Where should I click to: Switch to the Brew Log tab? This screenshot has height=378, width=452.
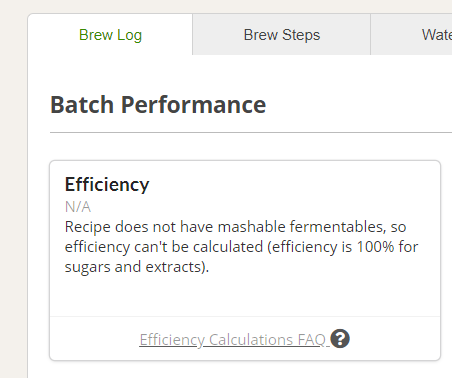110,35
